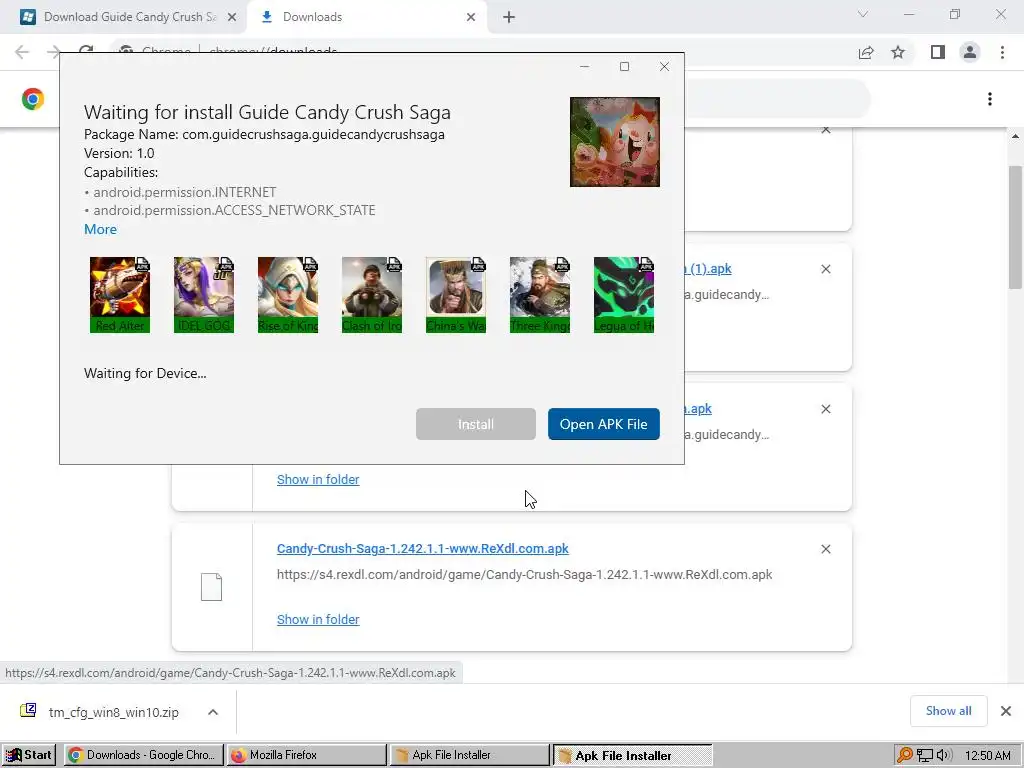The image size is (1024, 768).
Task: Remove the download entry of the second .apk link
Action: click(825, 409)
